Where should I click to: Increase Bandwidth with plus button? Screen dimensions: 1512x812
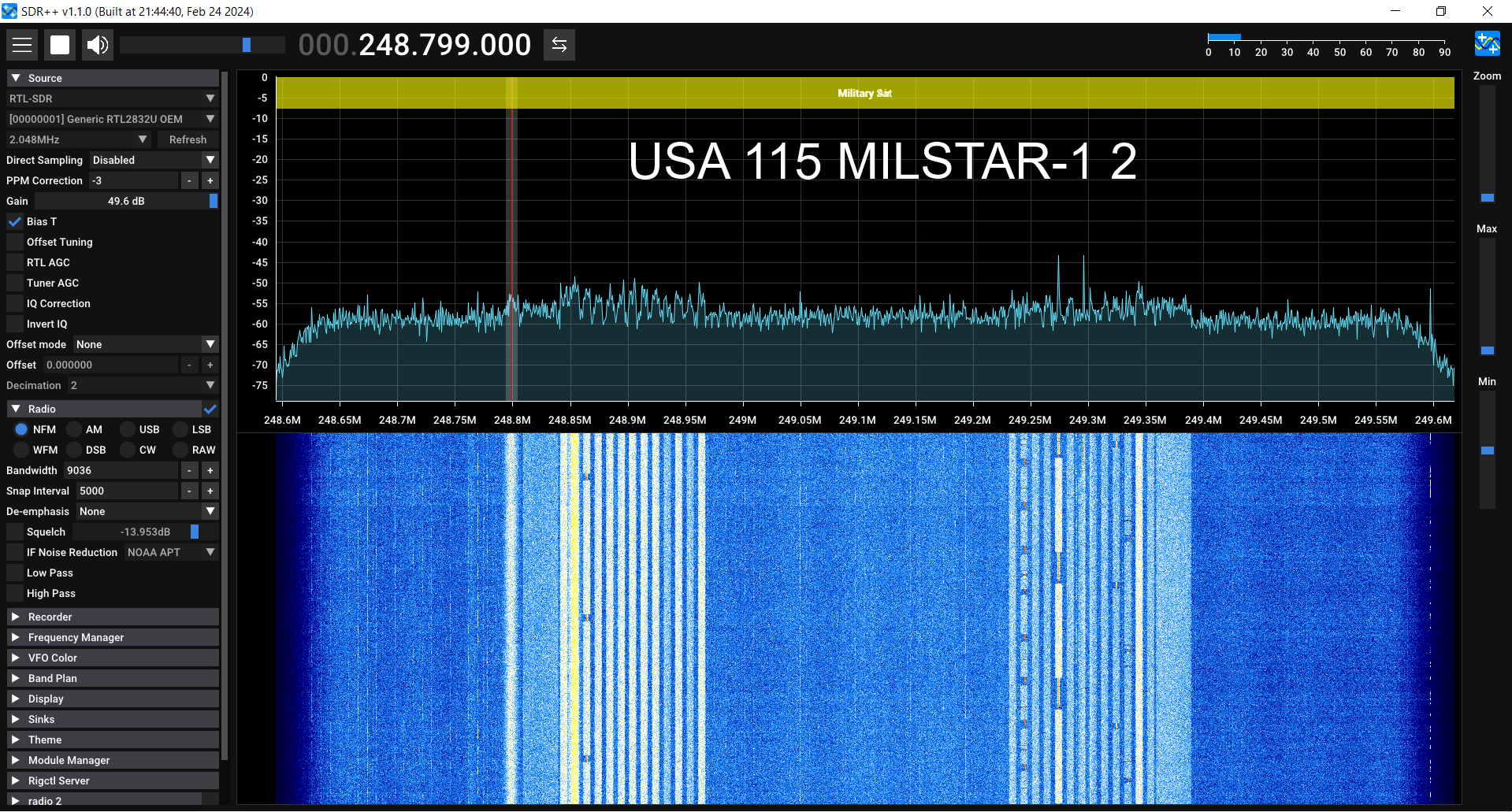click(210, 470)
